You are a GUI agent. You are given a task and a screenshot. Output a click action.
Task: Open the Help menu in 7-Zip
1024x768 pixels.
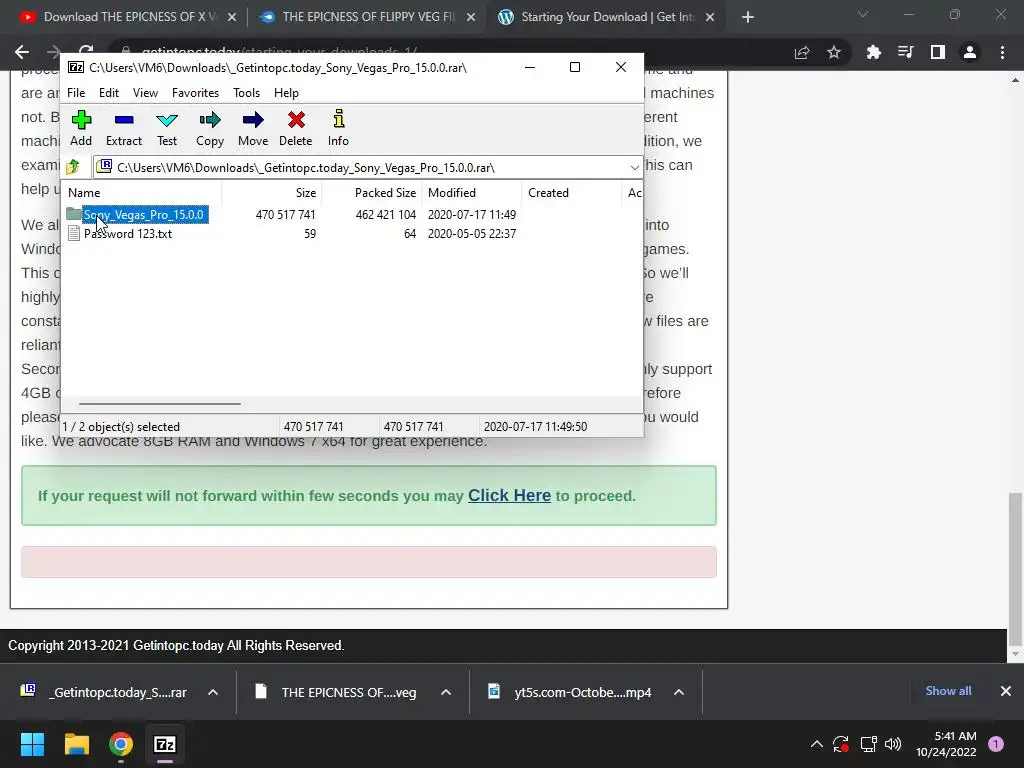click(286, 93)
